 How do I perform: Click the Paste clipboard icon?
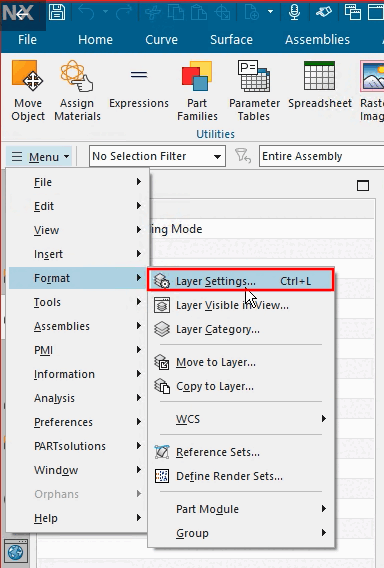click(199, 13)
